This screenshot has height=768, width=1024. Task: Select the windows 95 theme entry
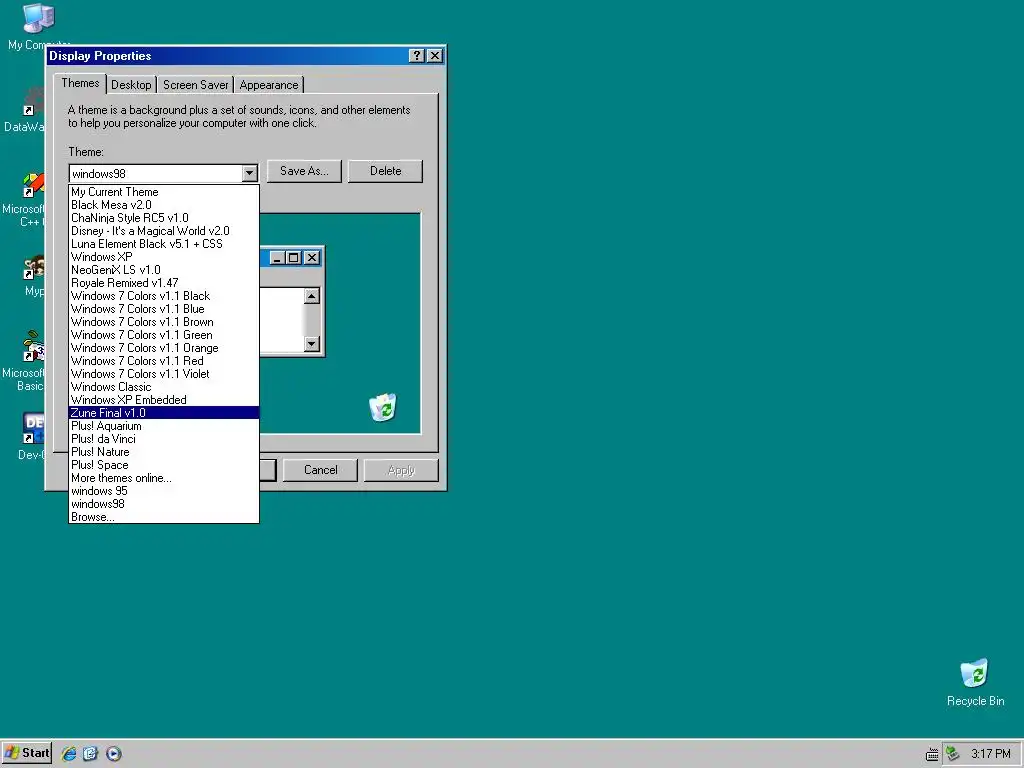pyautogui.click(x=164, y=491)
